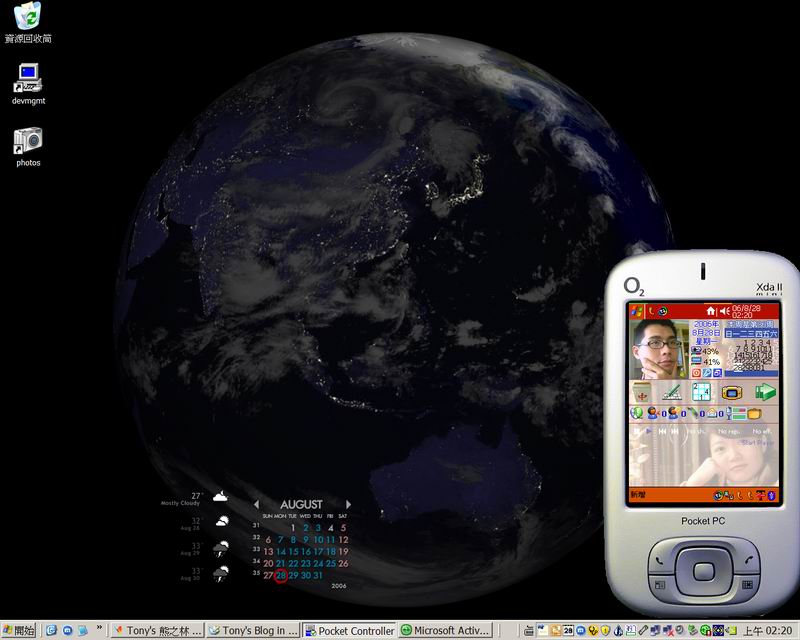The height and width of the screenshot is (640, 800).
Task: Tap the phone icon in Pocket PC titlebar
Action: point(652,311)
